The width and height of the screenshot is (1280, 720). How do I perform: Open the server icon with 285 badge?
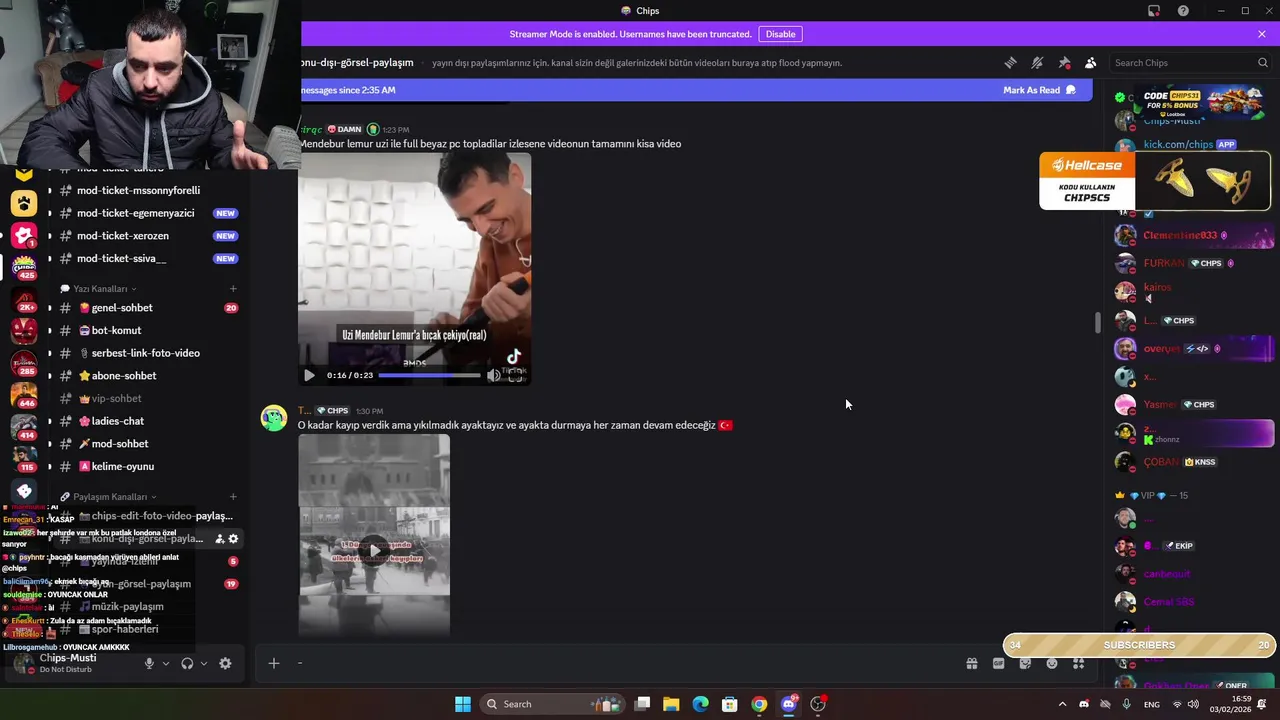pos(24,363)
